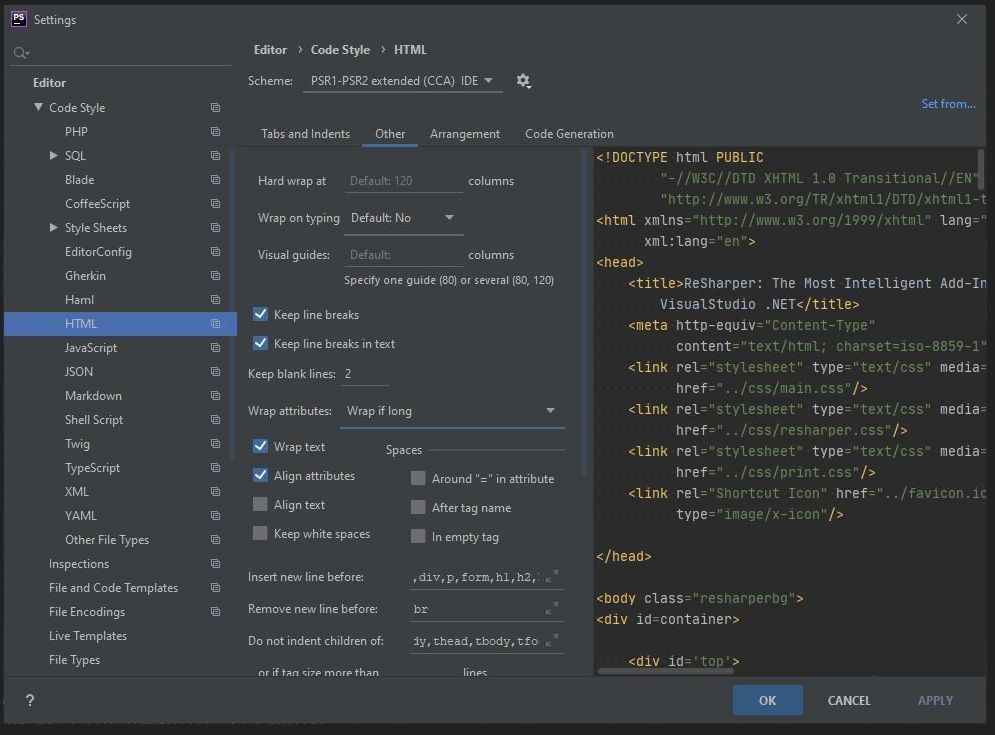Screen dimensions: 995x735
Task: Click the expand icon in Insert new line before field
Action: pos(551,577)
